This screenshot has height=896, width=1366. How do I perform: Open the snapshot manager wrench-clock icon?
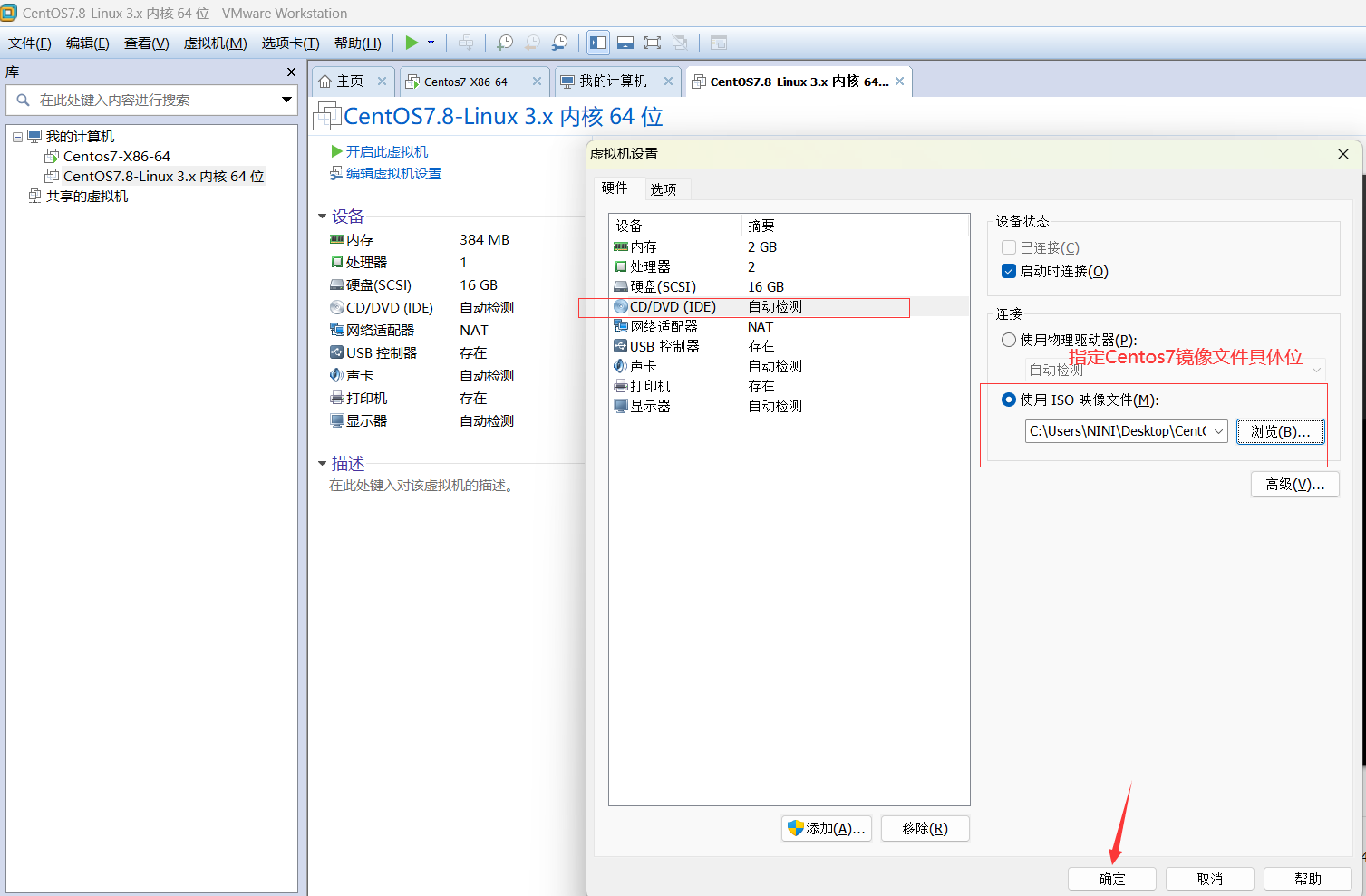[560, 43]
